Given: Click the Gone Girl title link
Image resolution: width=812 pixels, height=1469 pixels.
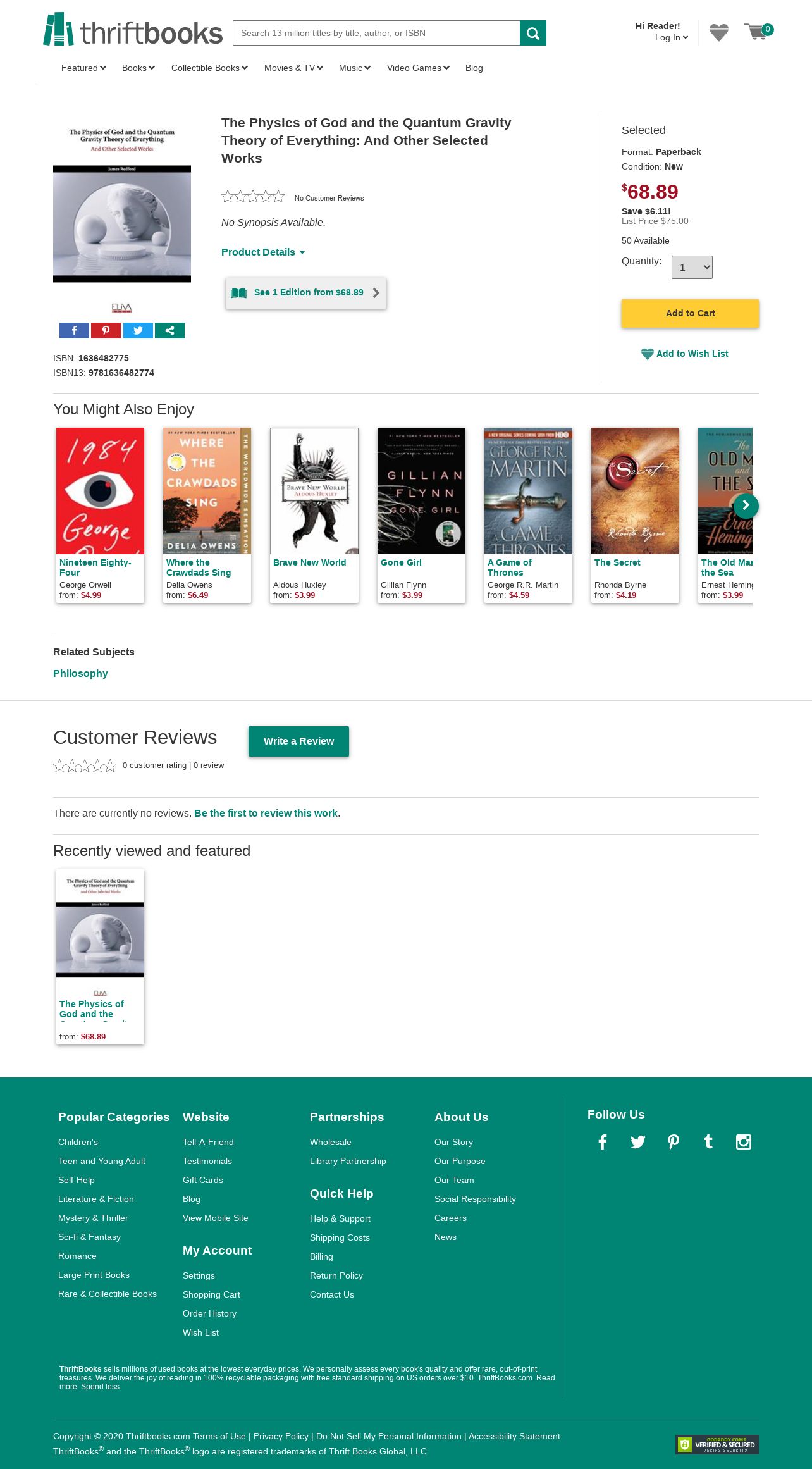Looking at the screenshot, I should click(401, 562).
